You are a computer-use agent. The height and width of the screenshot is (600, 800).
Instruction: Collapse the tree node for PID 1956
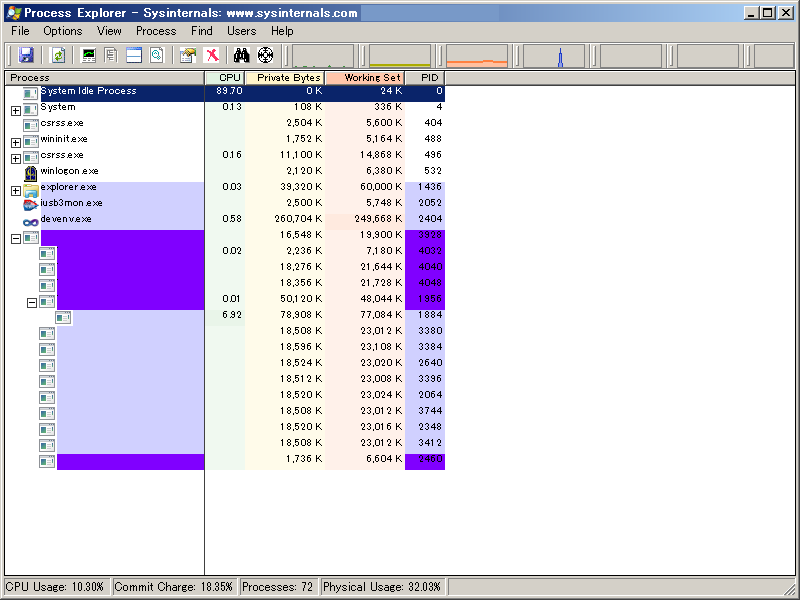pos(32,303)
